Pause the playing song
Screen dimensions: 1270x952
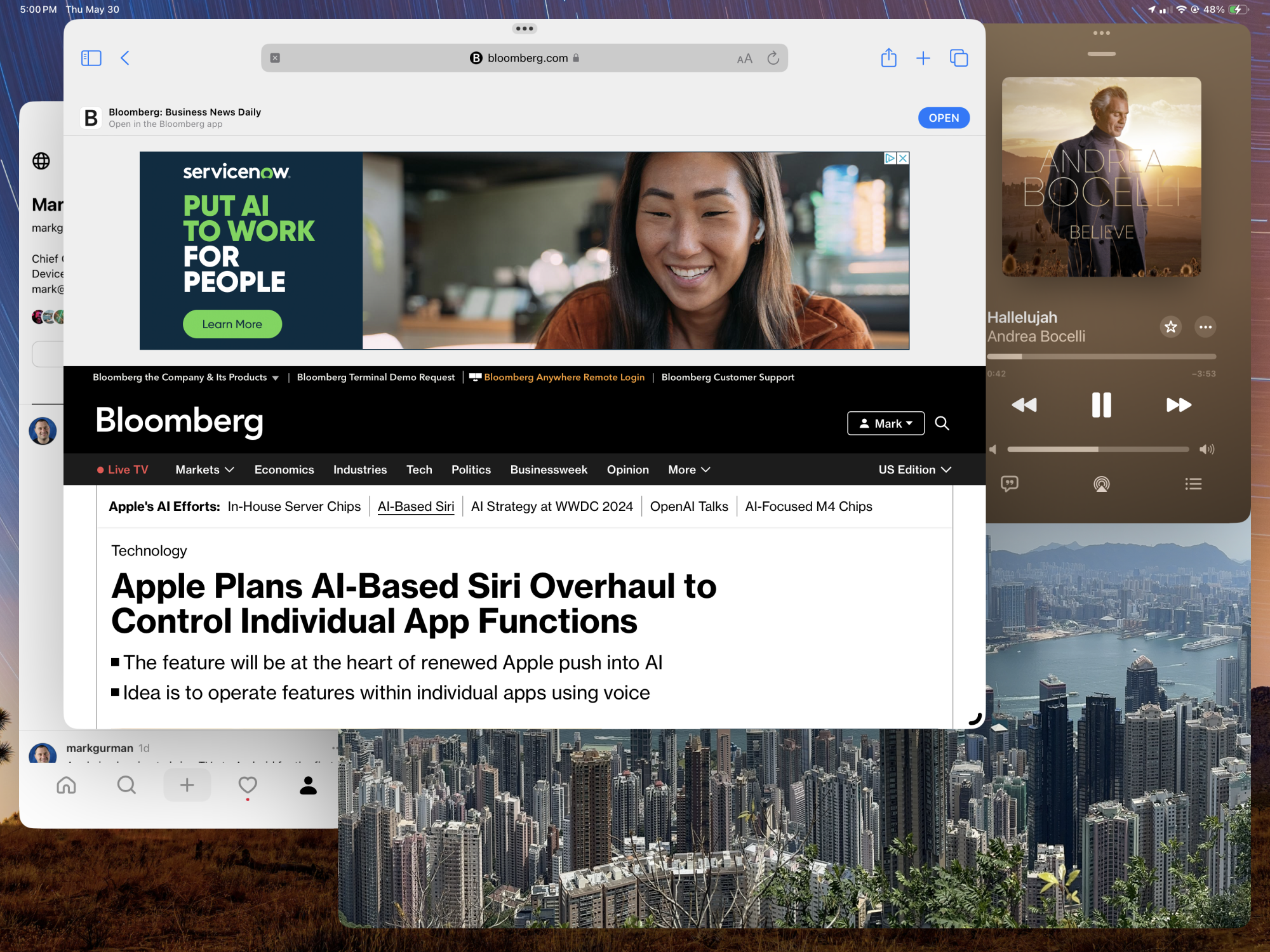tap(1101, 405)
